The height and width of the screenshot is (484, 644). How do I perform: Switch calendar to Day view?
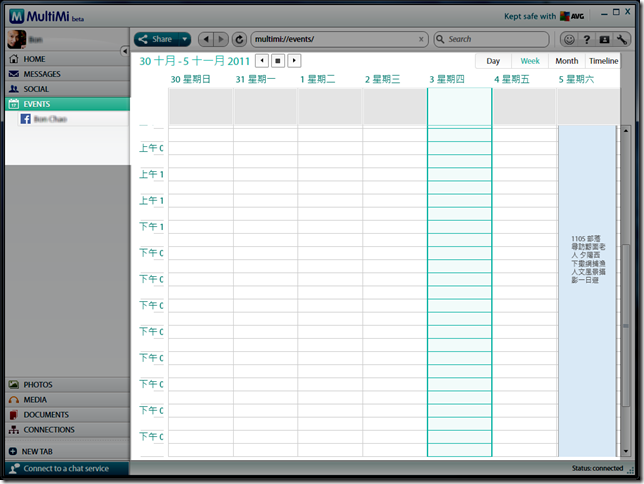(493, 61)
